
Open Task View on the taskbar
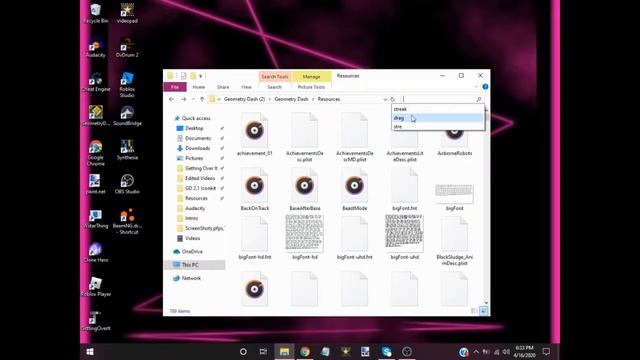tap(263, 351)
